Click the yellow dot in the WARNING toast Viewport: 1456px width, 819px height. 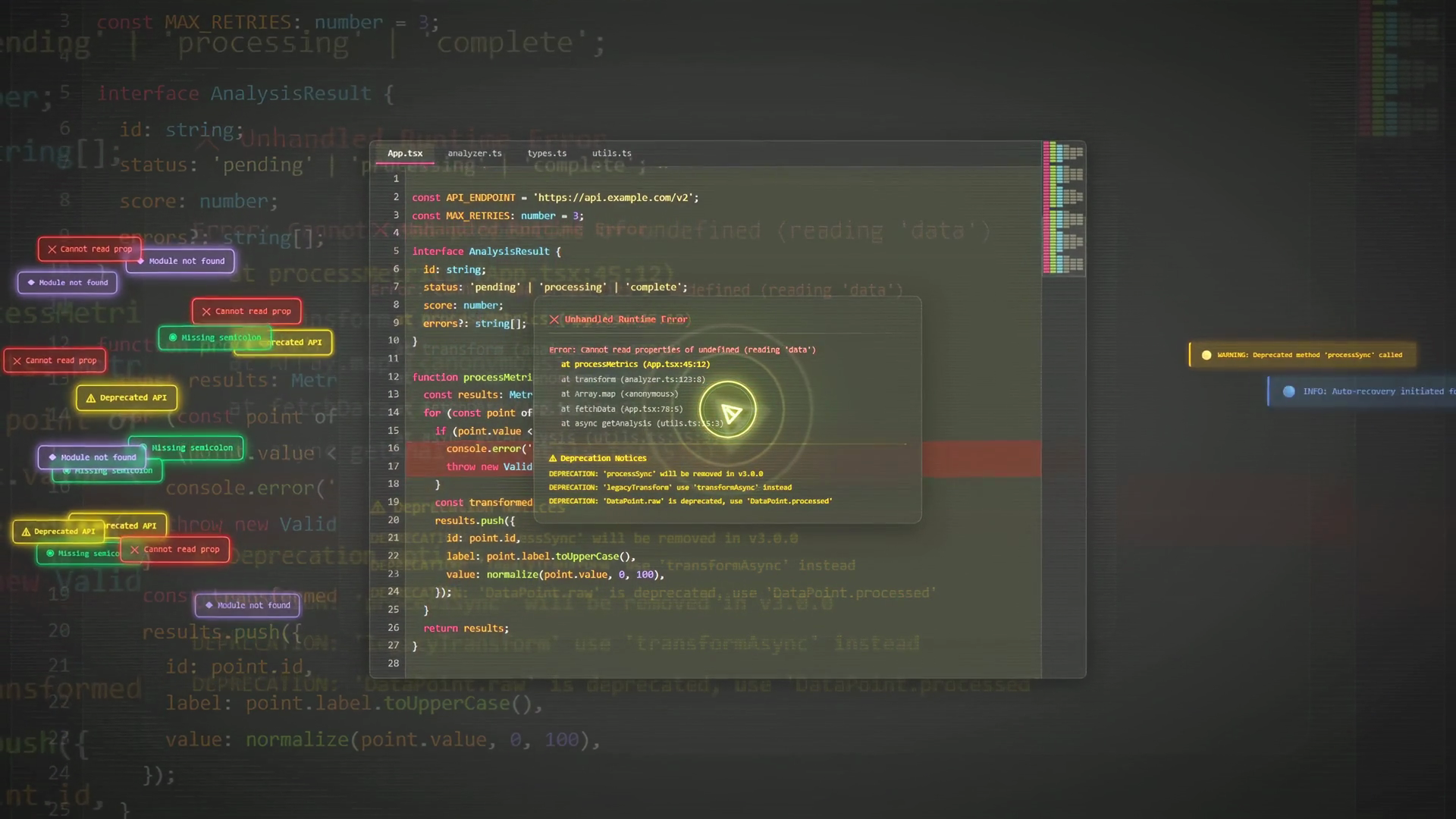point(1207,355)
